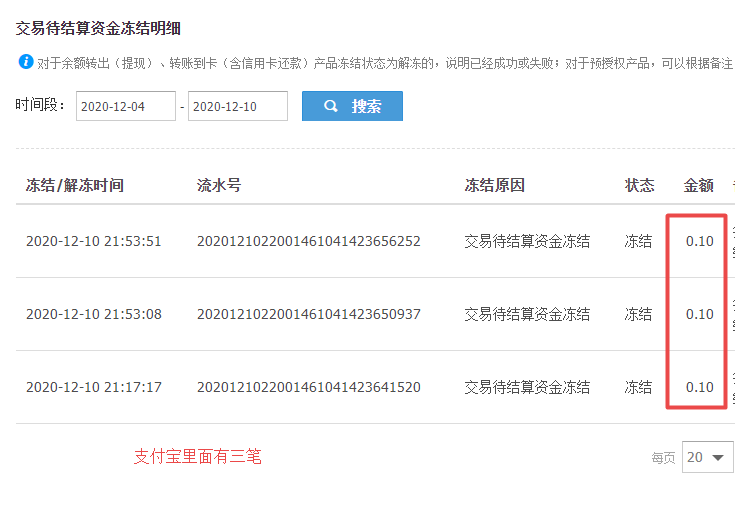Click the 搜索 search button
735x524 pixels.
click(352, 106)
